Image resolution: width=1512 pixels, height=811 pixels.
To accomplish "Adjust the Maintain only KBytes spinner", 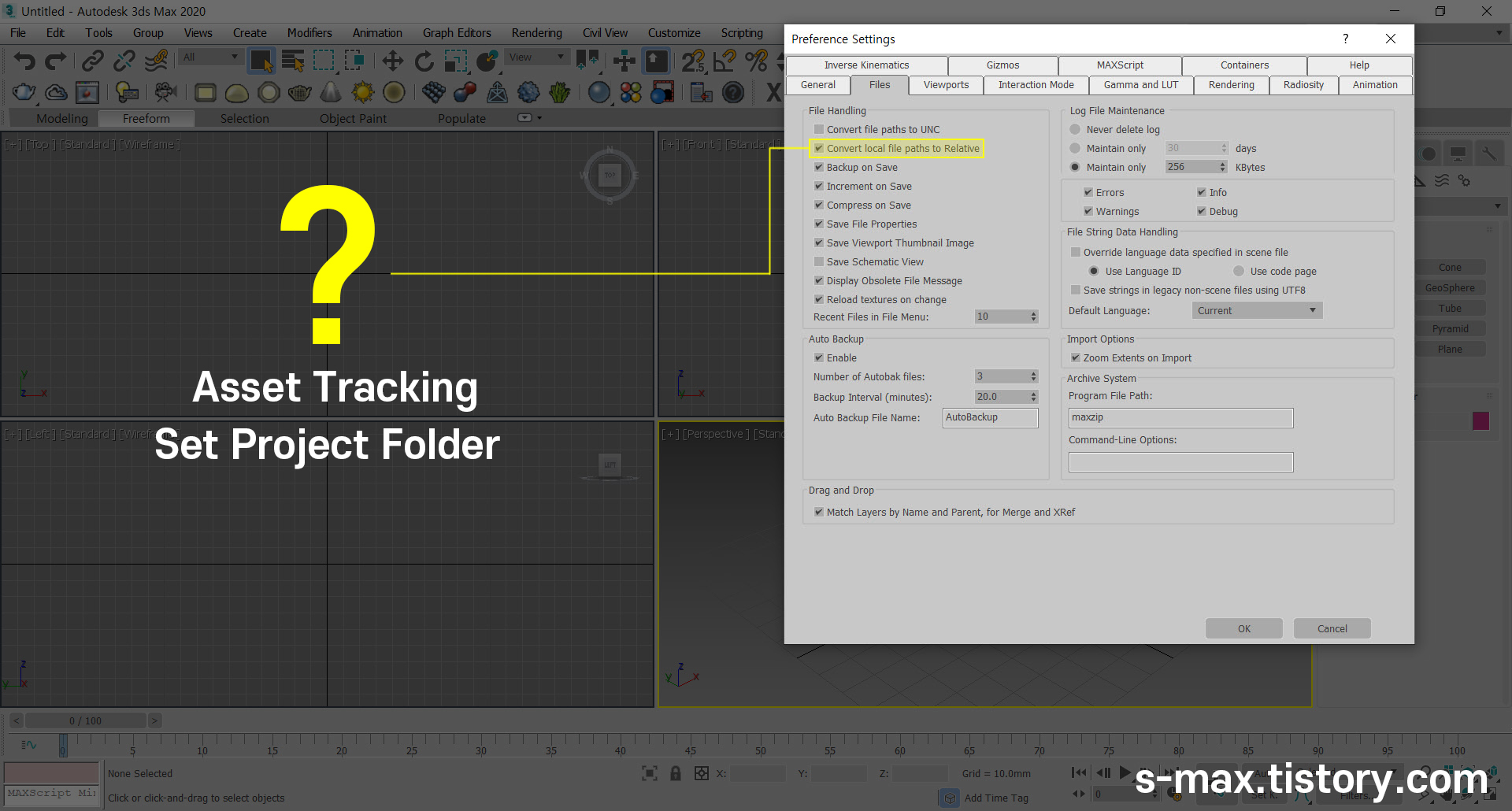I will coord(1222,167).
